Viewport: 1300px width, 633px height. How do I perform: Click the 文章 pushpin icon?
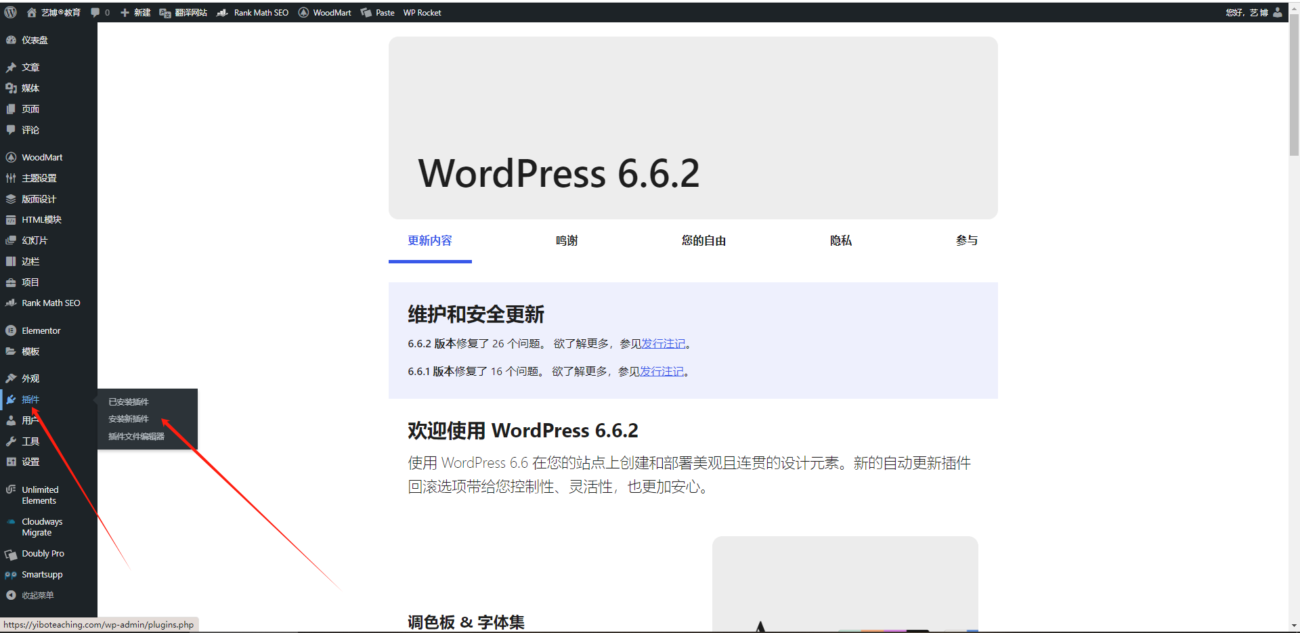[11, 67]
